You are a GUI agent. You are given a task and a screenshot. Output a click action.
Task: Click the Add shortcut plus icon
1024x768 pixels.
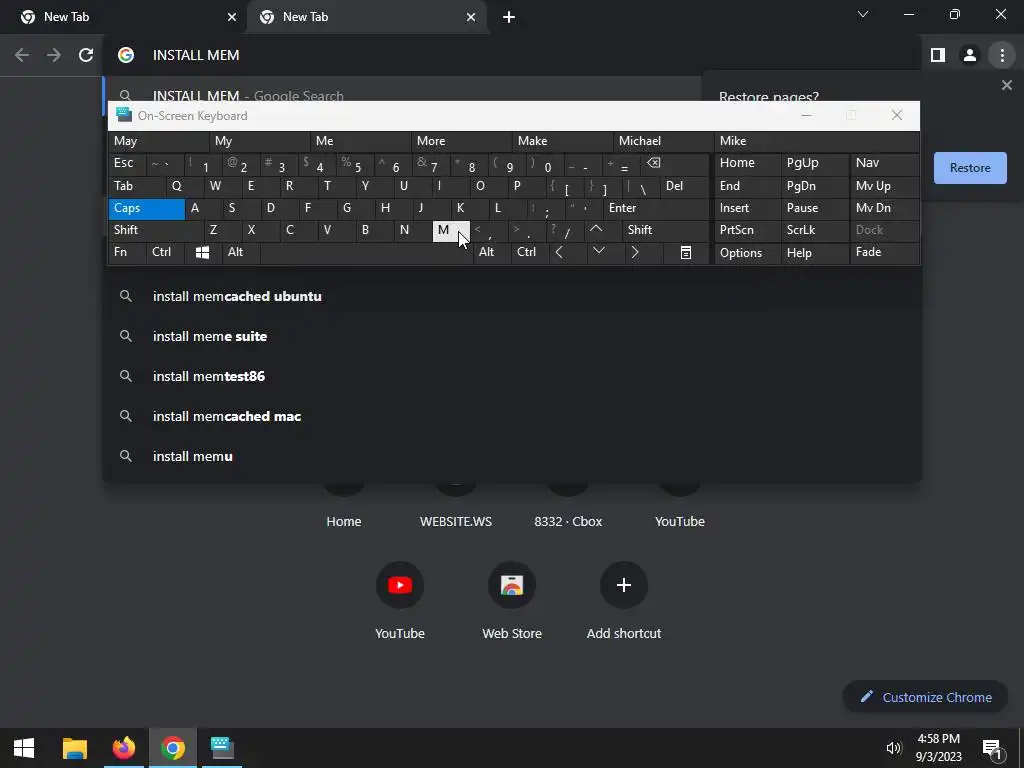(x=624, y=585)
